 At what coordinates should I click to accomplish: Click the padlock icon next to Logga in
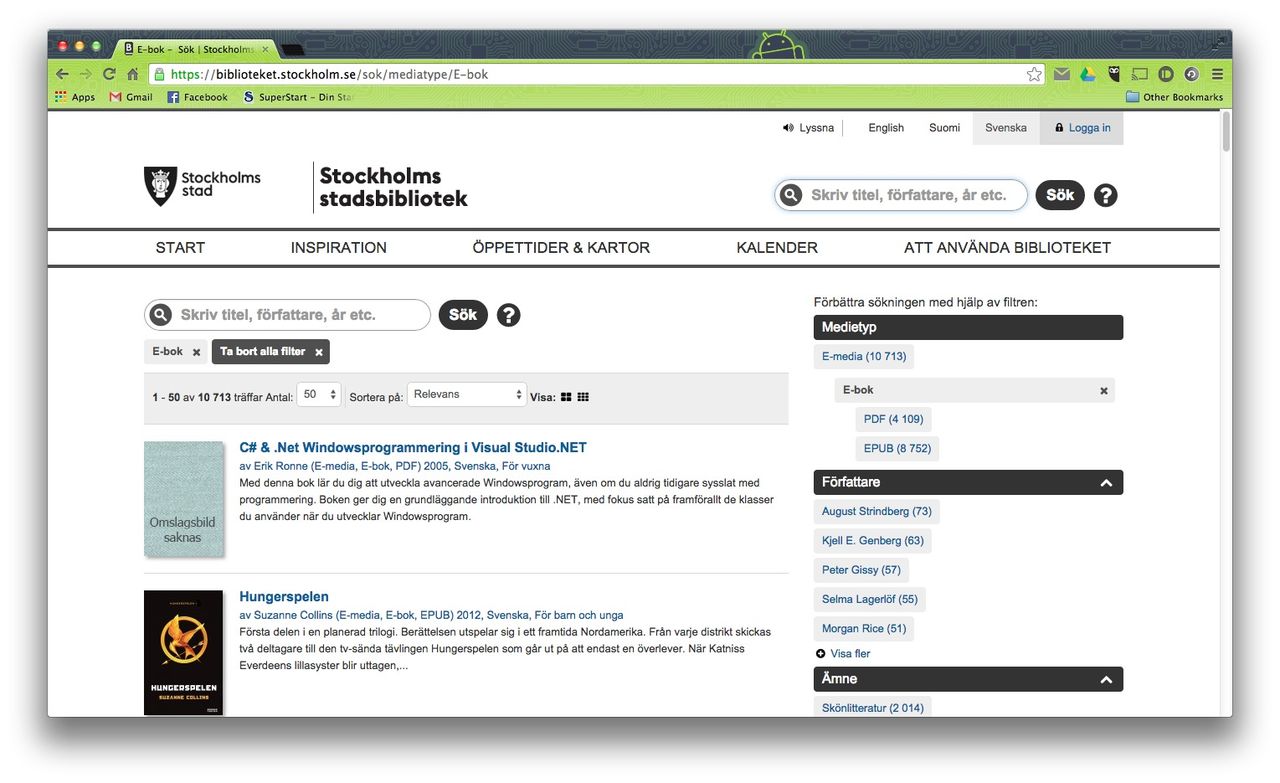pos(1059,127)
